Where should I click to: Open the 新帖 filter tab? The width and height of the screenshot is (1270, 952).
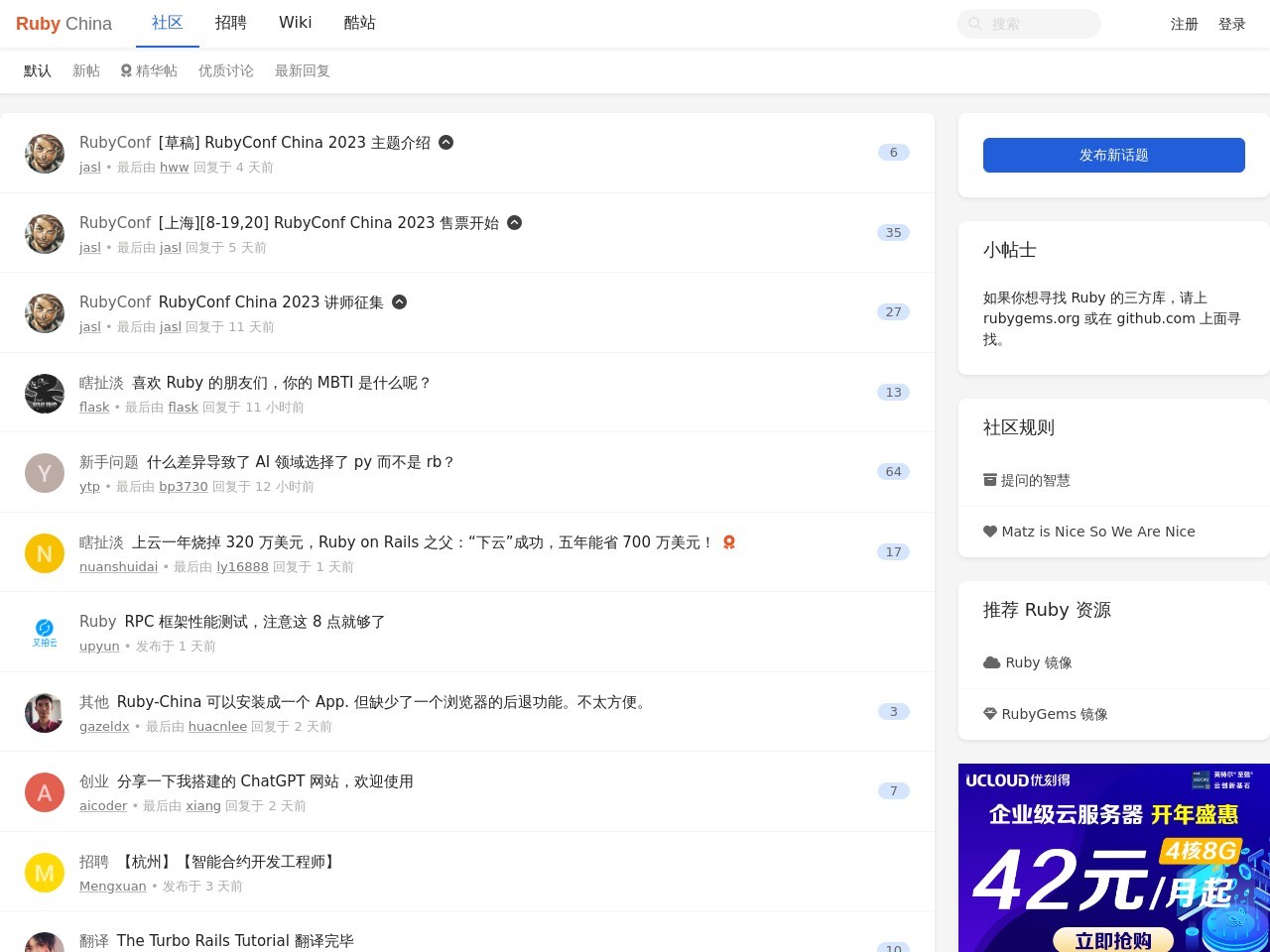coord(86,70)
